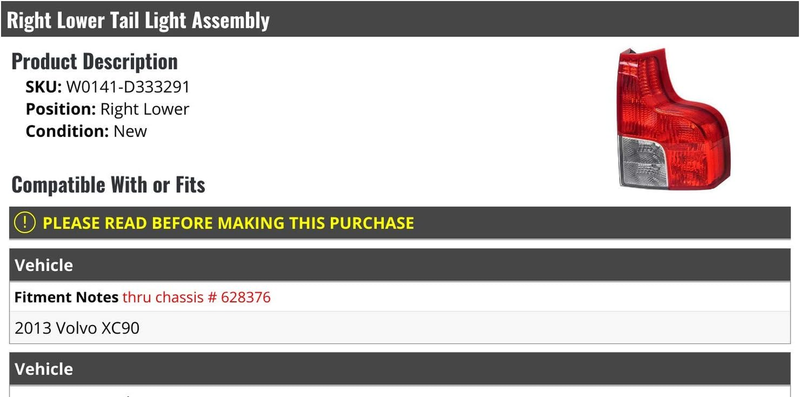
Task: Click the Compatible With or Fits heading
Action: tap(108, 184)
